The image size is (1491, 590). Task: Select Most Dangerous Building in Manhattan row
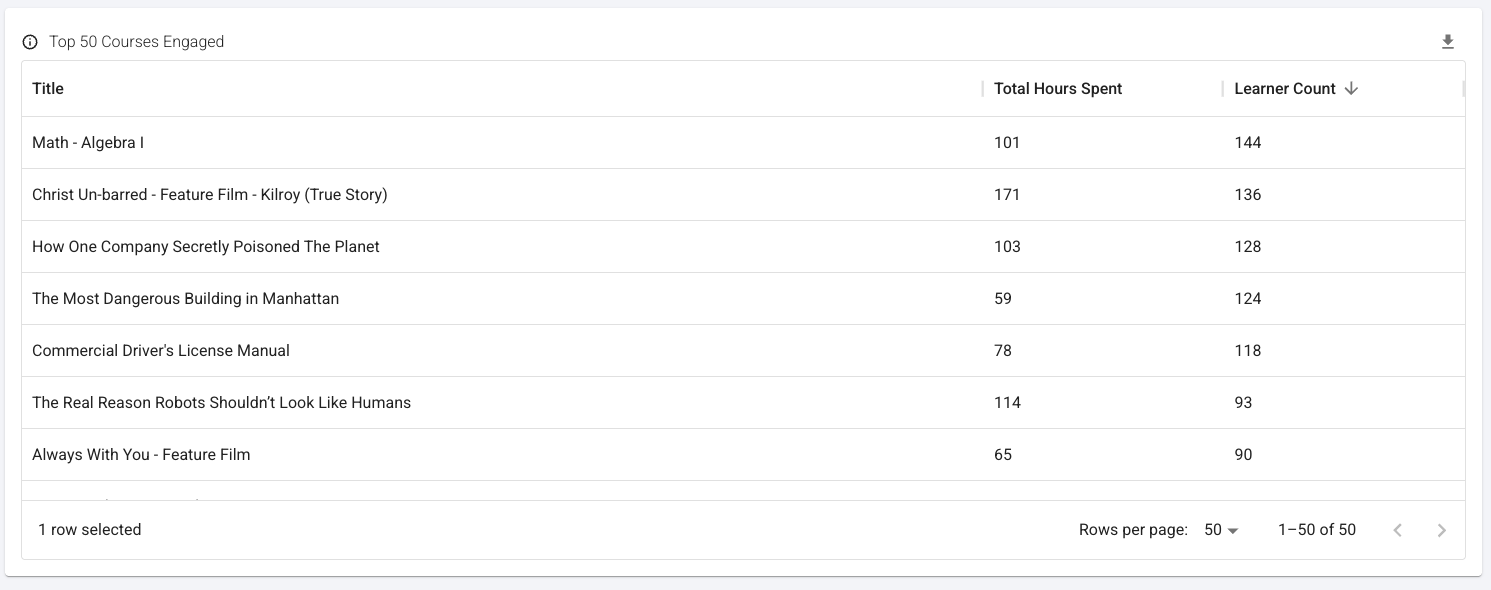(185, 299)
